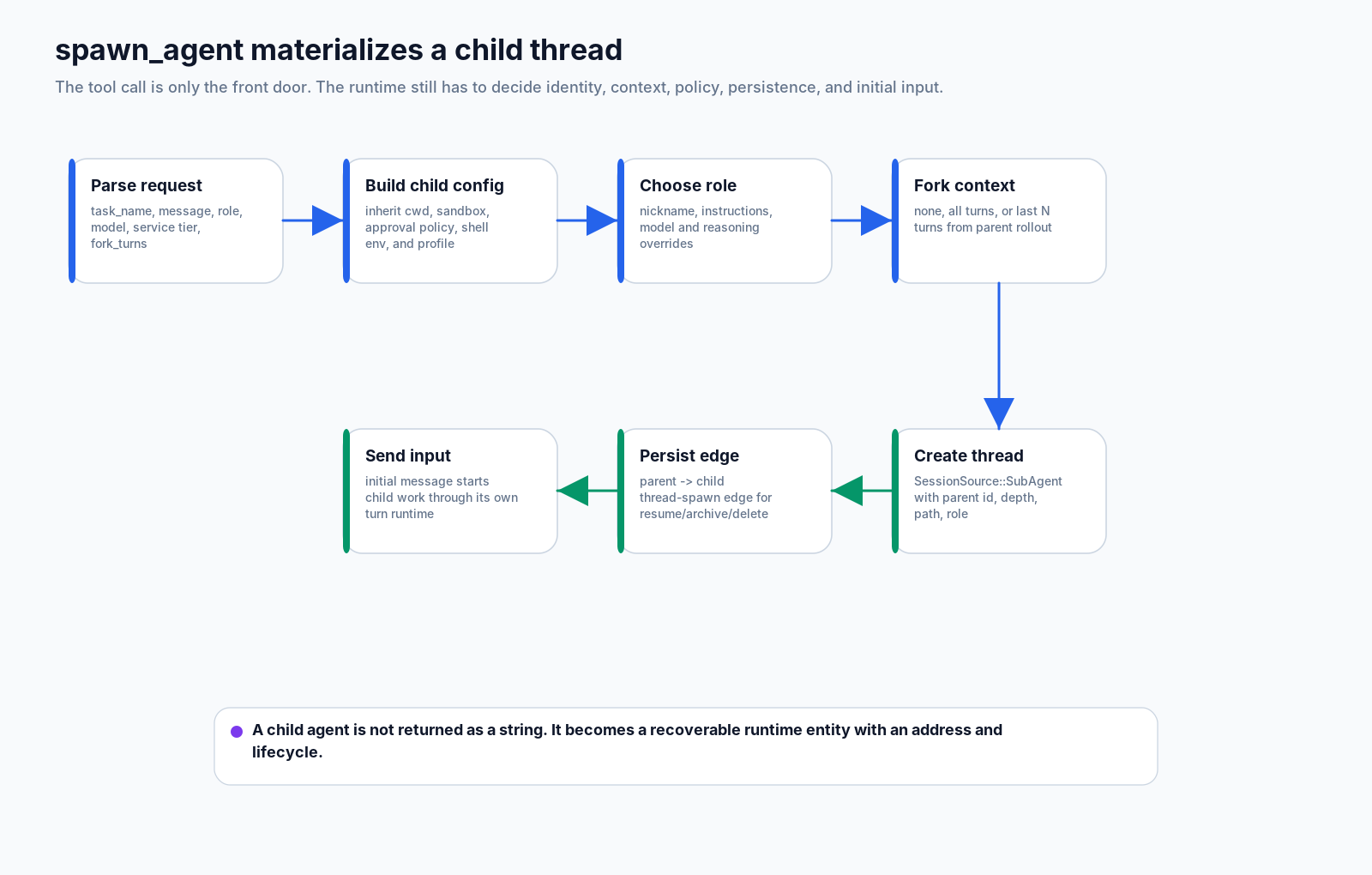Click the Create thread node

(999, 491)
